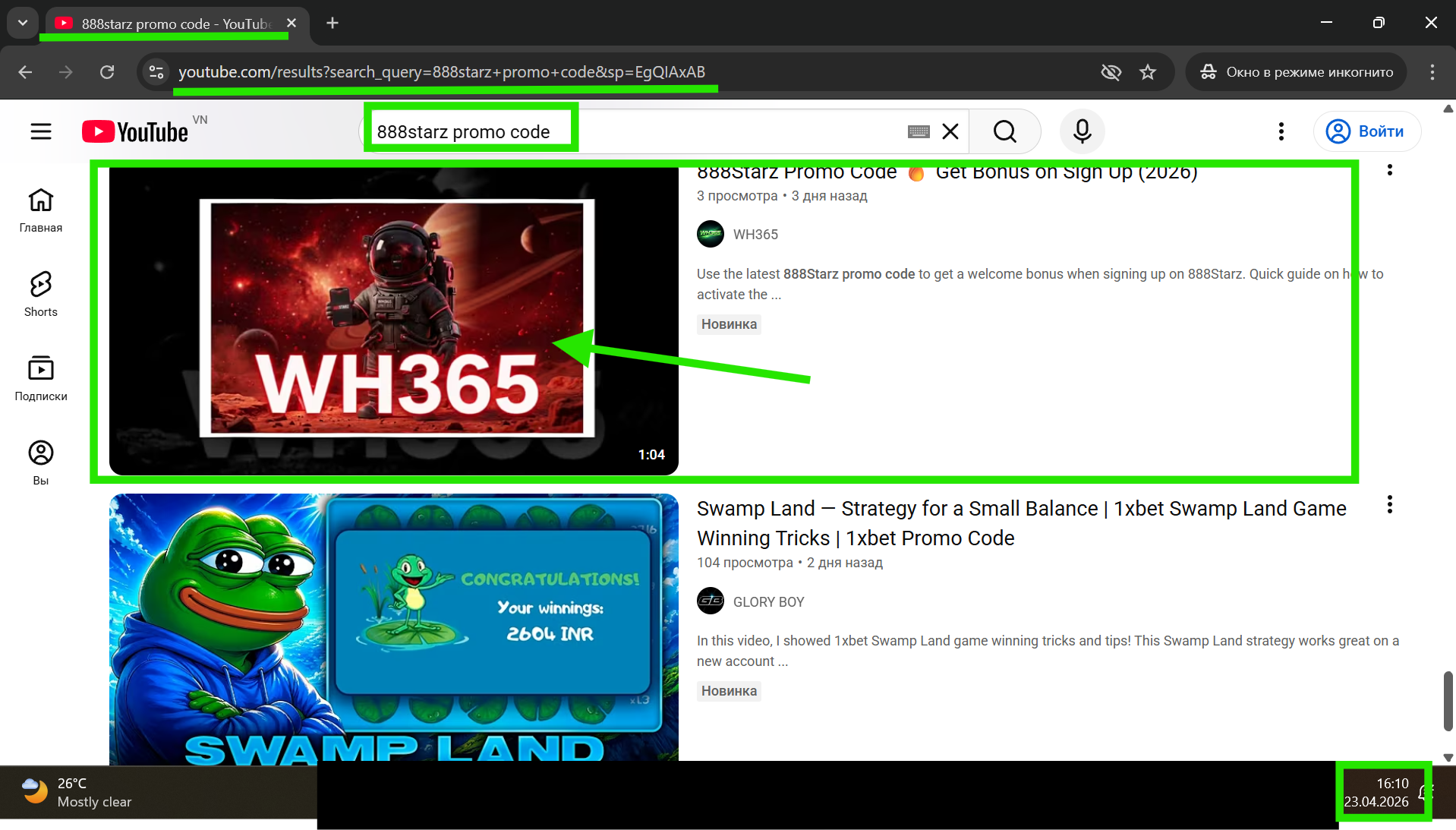1456x830 pixels.
Task: Bookmark this page with the star
Action: (x=1148, y=72)
